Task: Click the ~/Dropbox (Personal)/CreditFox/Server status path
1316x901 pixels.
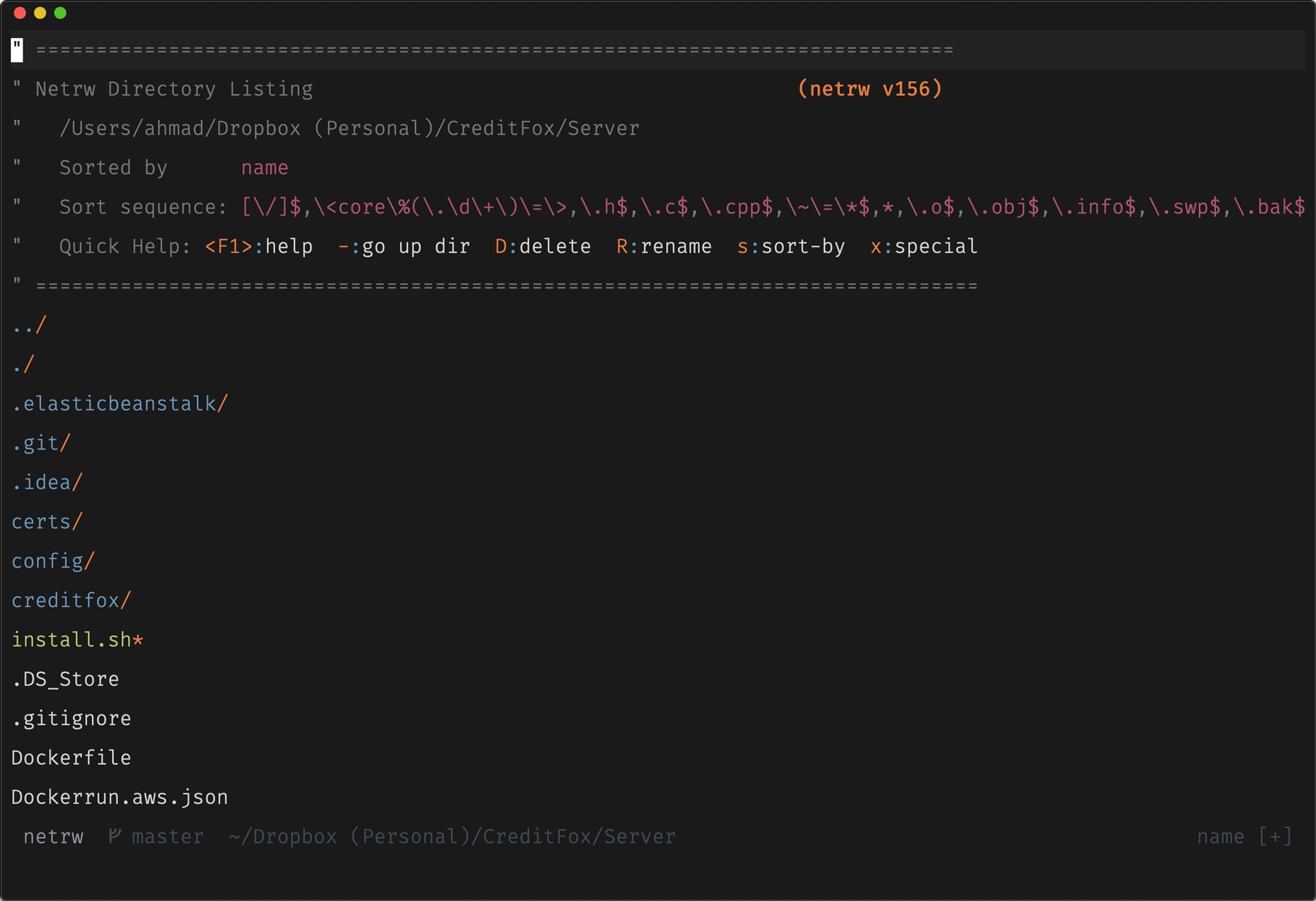Action: point(453,837)
